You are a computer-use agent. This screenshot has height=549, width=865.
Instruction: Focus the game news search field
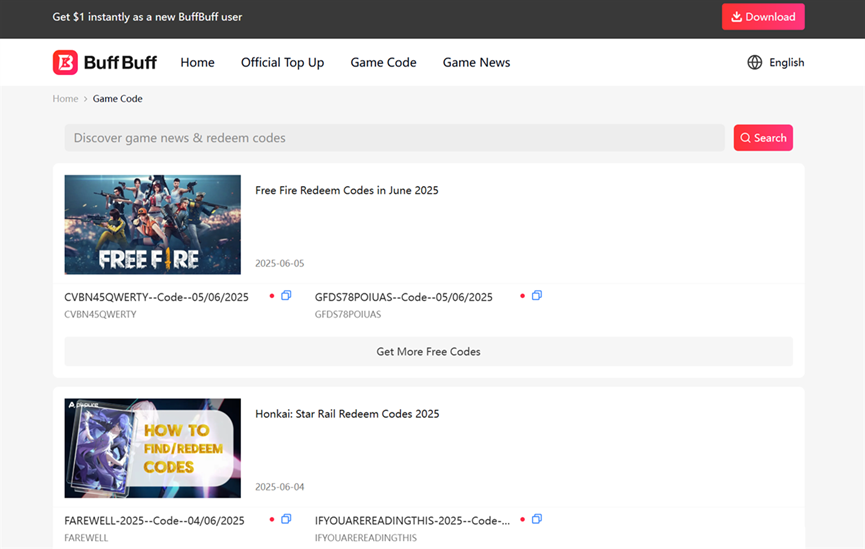click(x=394, y=138)
